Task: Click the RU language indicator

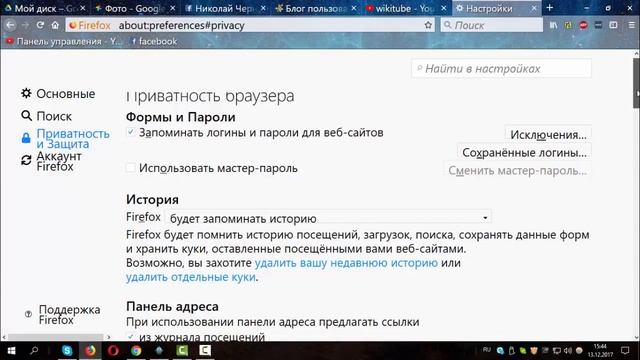Action: click(487, 350)
